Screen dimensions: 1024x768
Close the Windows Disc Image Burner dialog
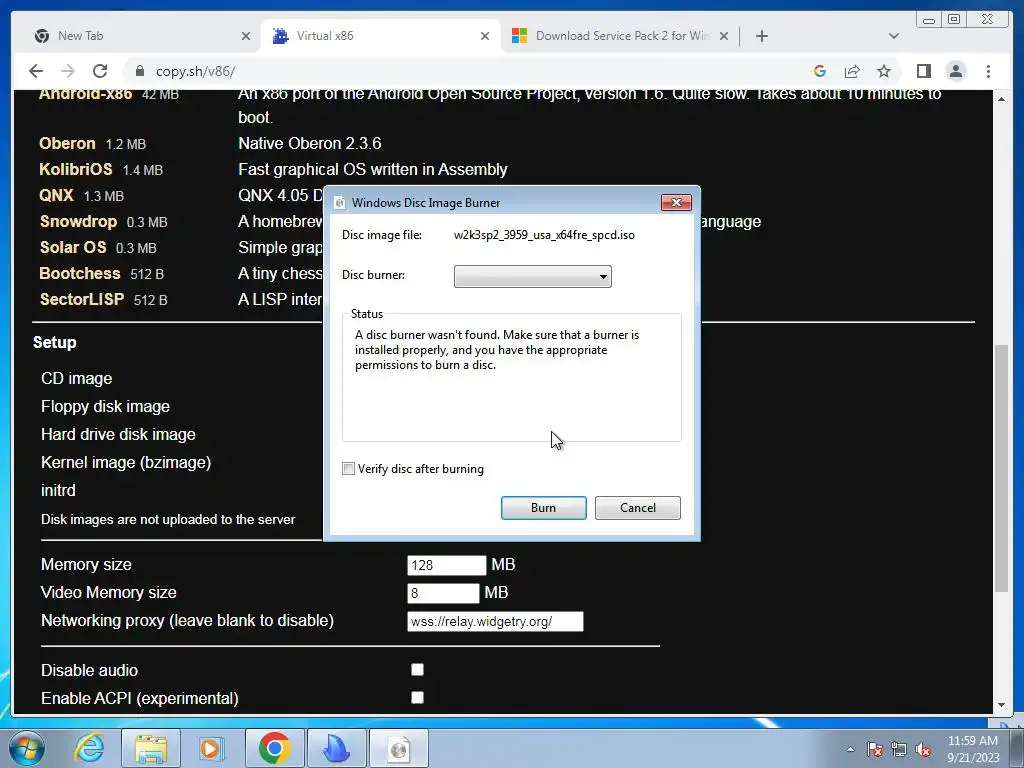(x=676, y=202)
